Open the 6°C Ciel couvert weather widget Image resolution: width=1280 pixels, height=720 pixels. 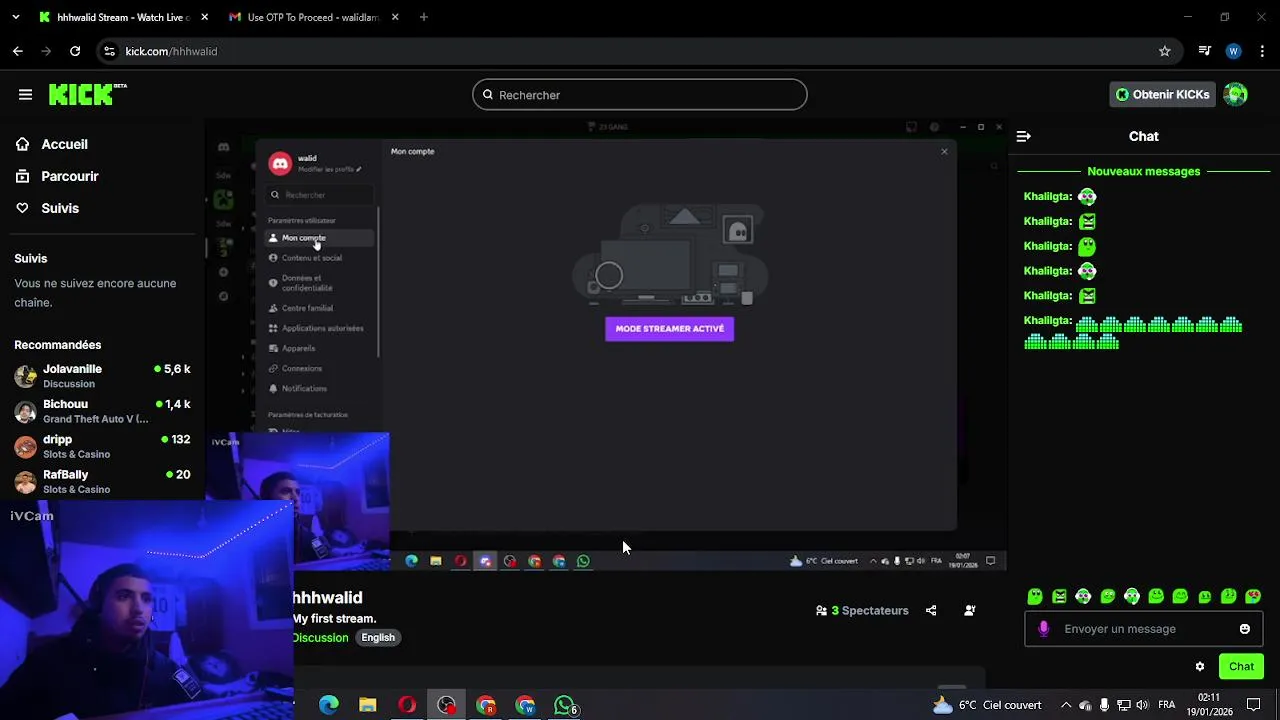click(x=987, y=705)
